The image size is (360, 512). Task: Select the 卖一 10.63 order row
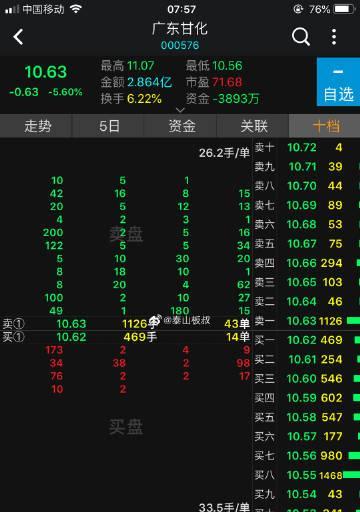(307, 321)
